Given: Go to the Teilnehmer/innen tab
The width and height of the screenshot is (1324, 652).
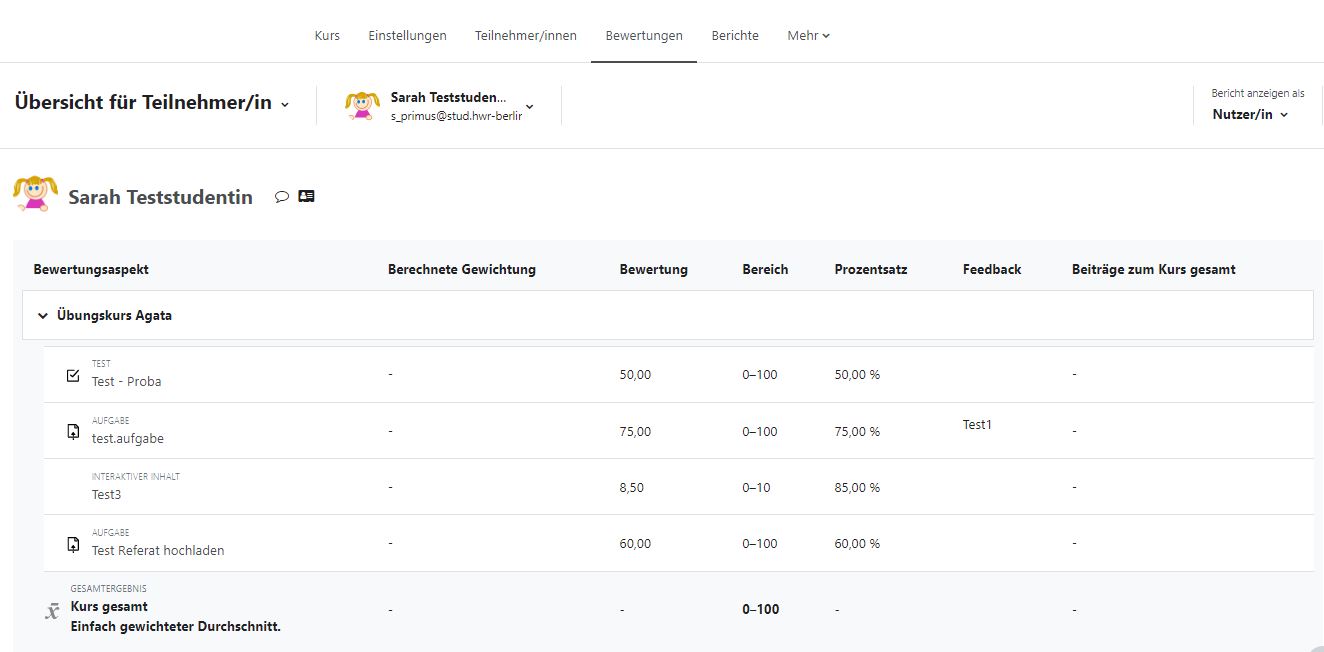Looking at the screenshot, I should click(x=525, y=36).
